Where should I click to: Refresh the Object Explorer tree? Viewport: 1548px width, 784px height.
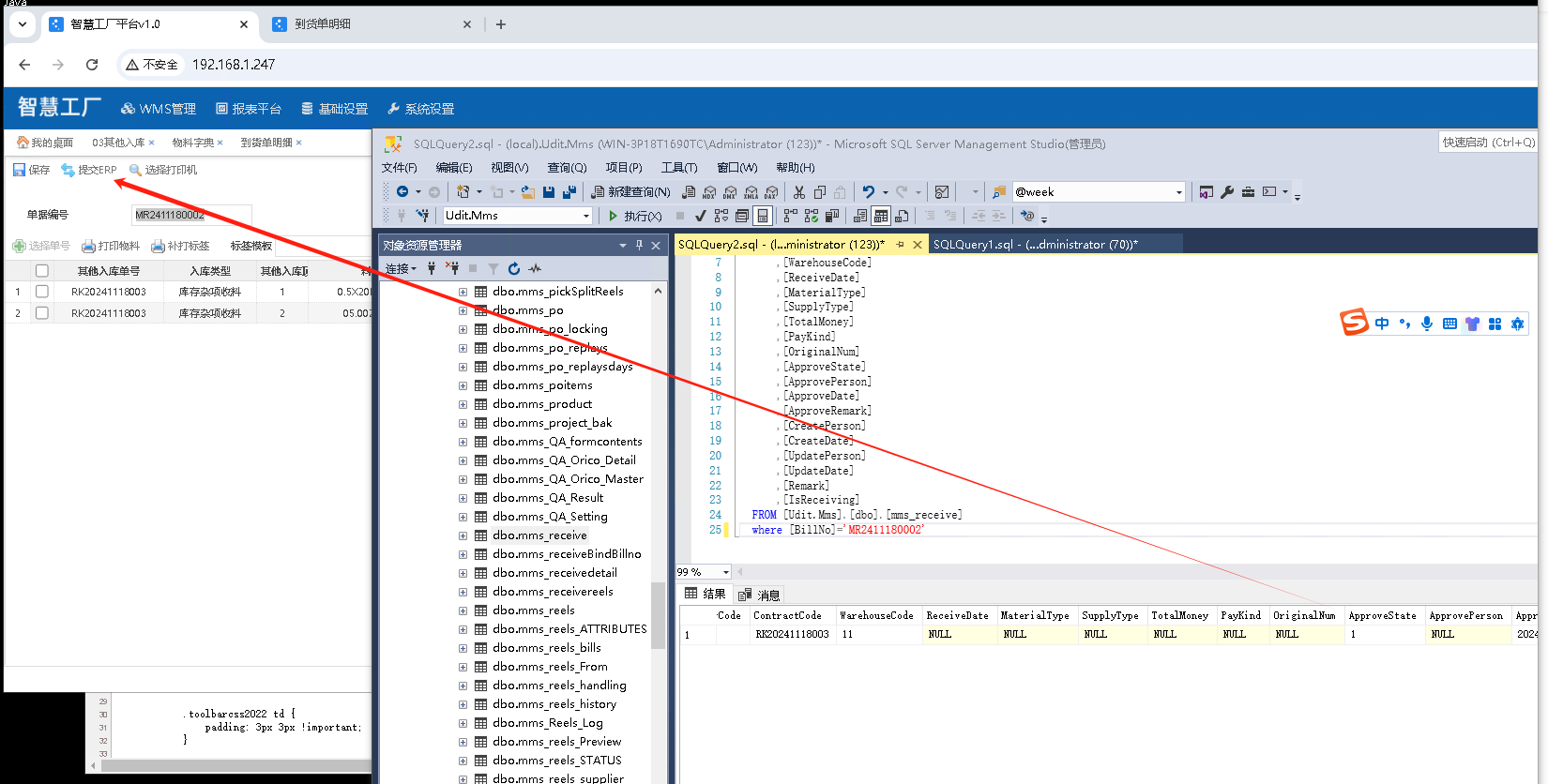[x=514, y=269]
